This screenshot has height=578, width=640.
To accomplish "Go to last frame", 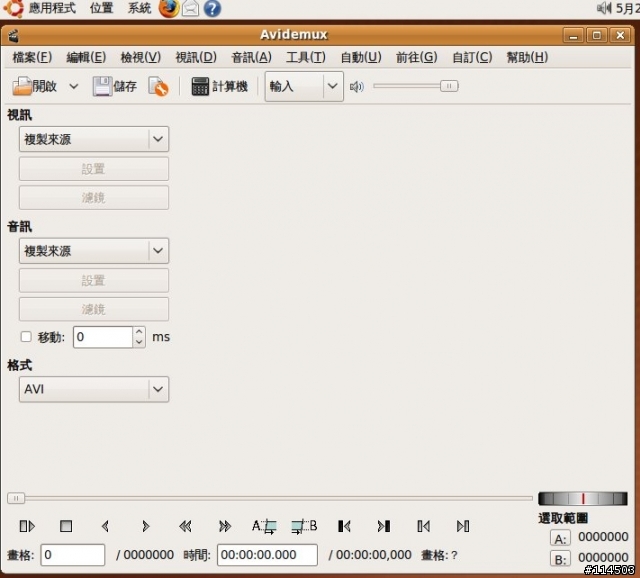I will (x=463, y=526).
